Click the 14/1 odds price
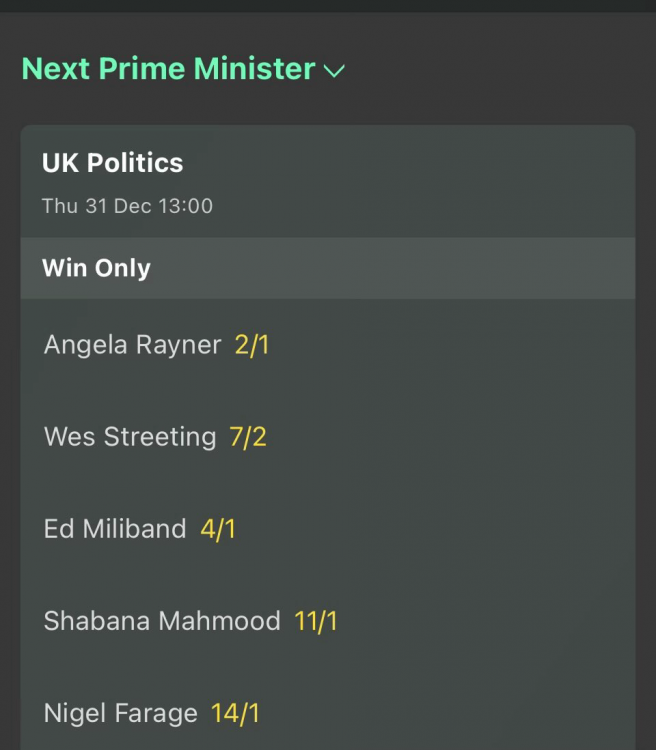 click(x=235, y=713)
